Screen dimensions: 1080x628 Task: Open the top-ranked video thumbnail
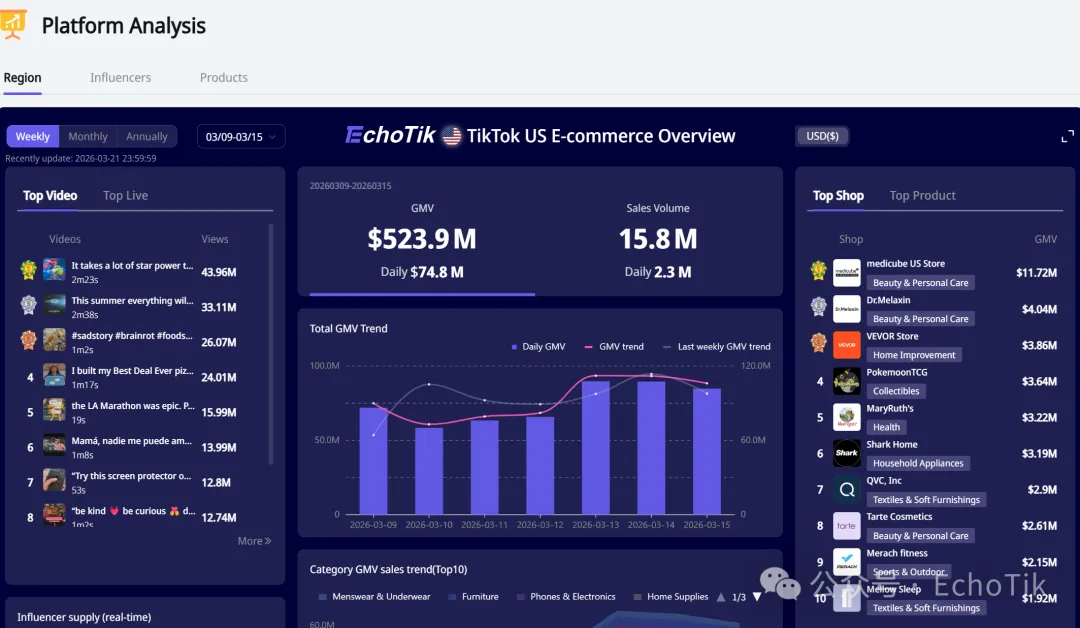(54, 272)
